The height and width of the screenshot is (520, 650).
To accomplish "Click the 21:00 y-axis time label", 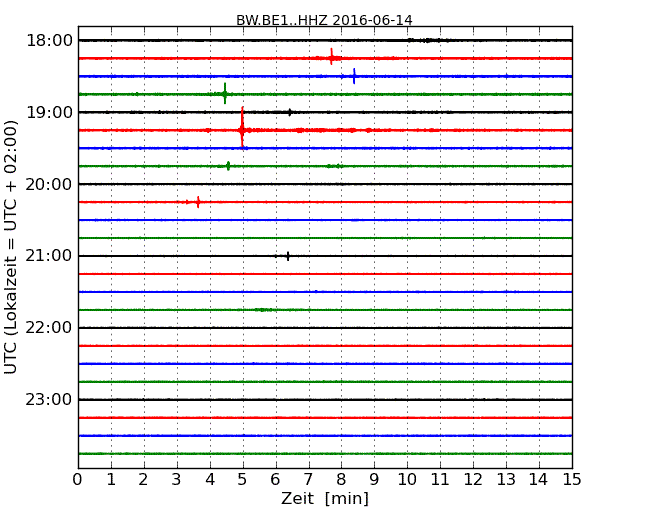I will 49,256.
